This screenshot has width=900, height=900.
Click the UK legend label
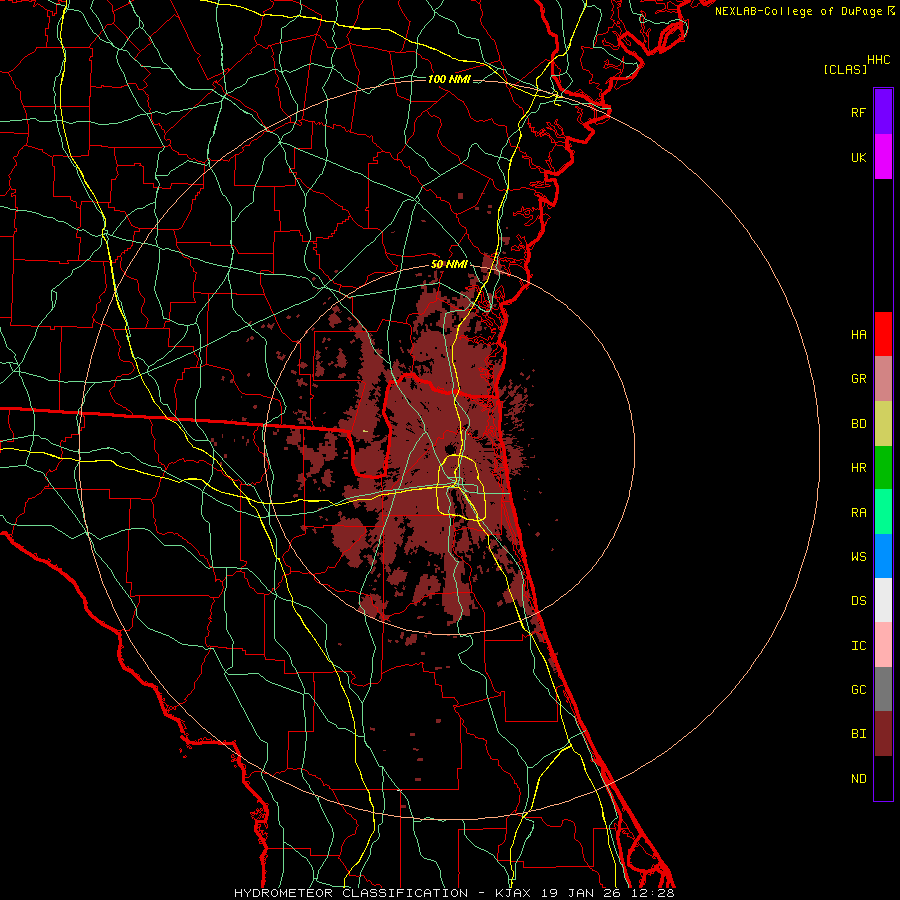(x=858, y=157)
